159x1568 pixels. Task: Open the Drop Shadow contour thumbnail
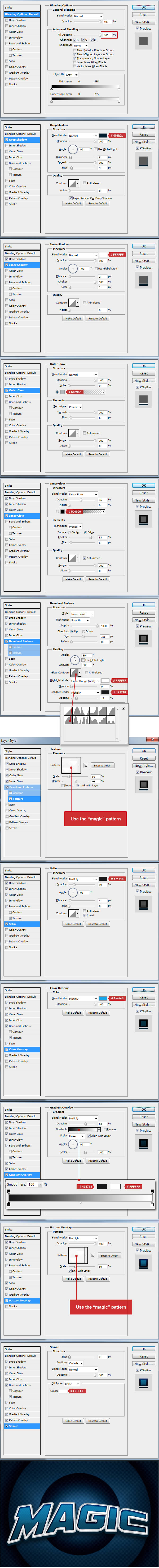click(x=73, y=183)
